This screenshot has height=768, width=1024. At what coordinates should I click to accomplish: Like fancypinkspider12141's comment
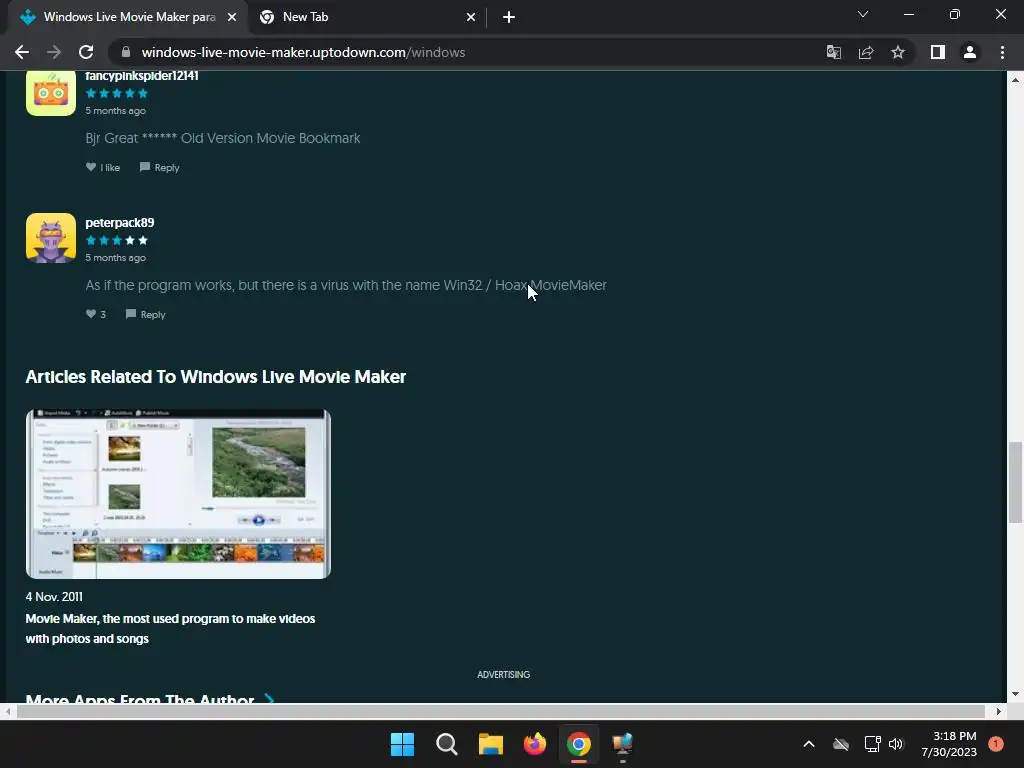[103, 167]
